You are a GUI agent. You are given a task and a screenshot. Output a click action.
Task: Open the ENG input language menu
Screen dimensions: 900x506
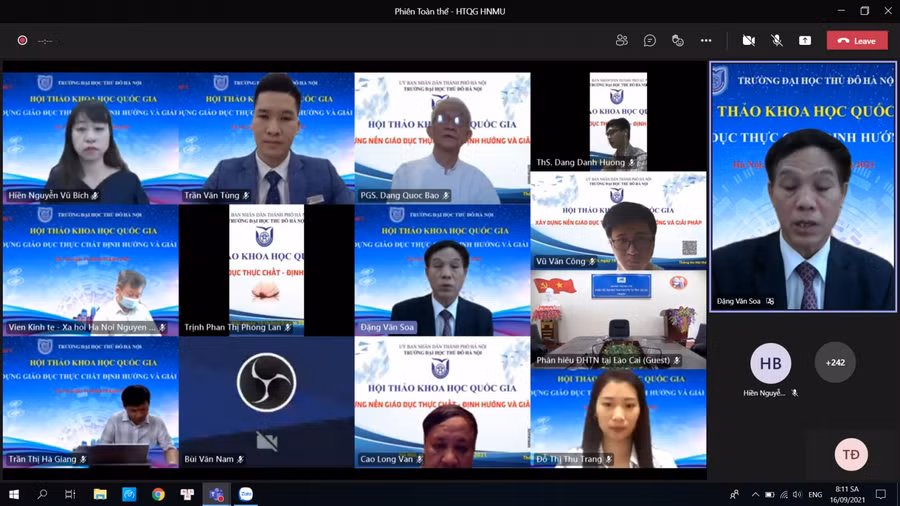click(x=815, y=494)
